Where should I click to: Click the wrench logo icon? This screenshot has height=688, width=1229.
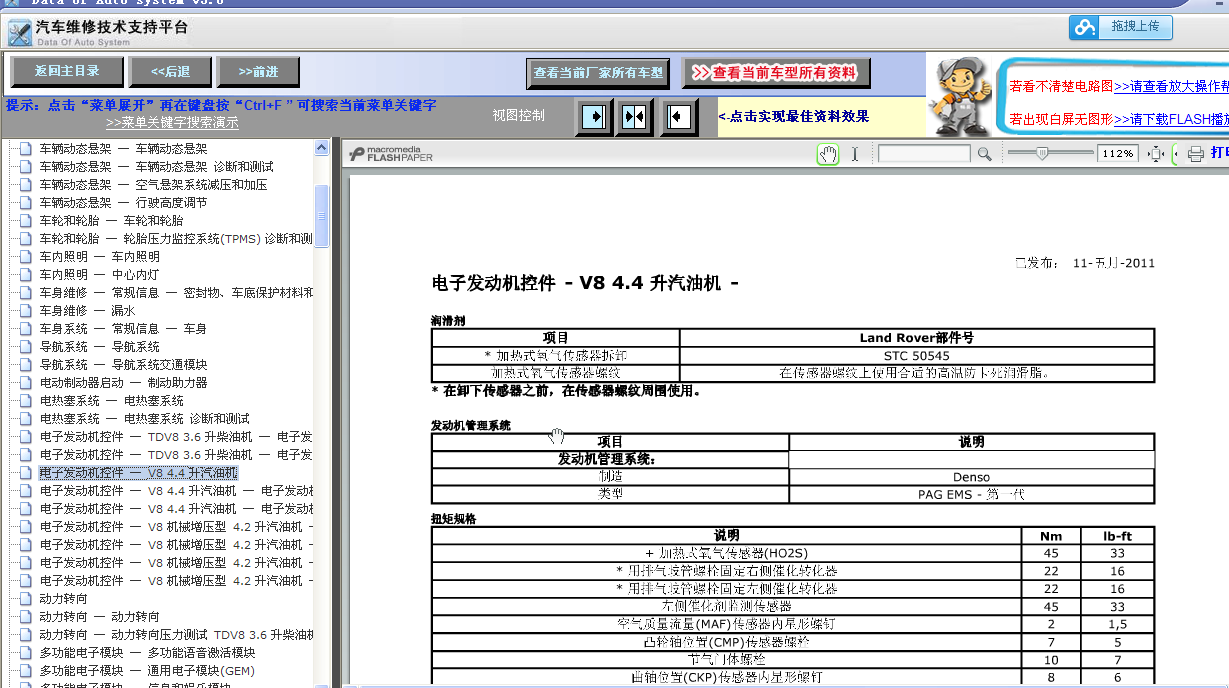[x=19, y=33]
